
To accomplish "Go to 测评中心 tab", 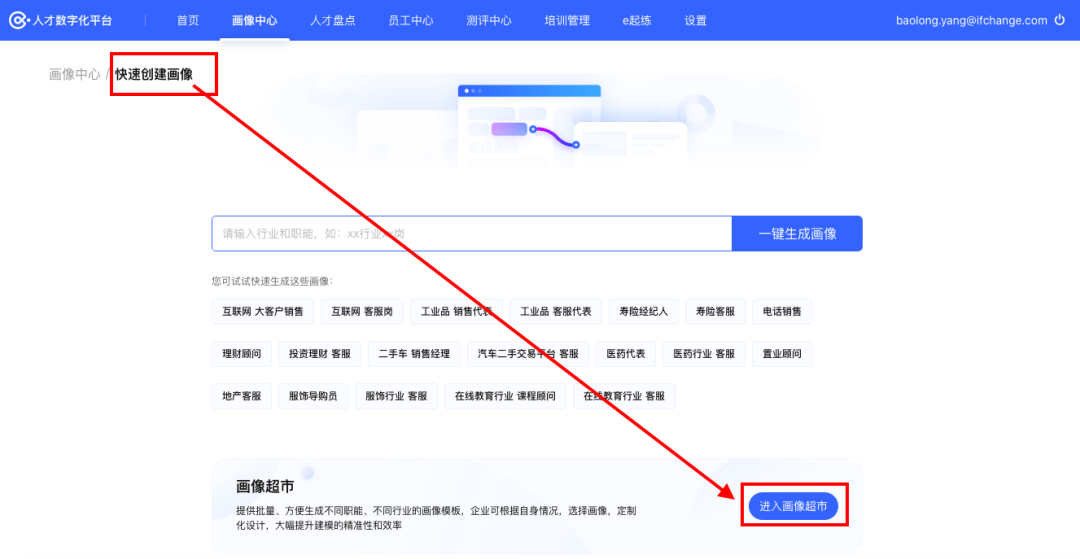I will pyautogui.click(x=489, y=20).
